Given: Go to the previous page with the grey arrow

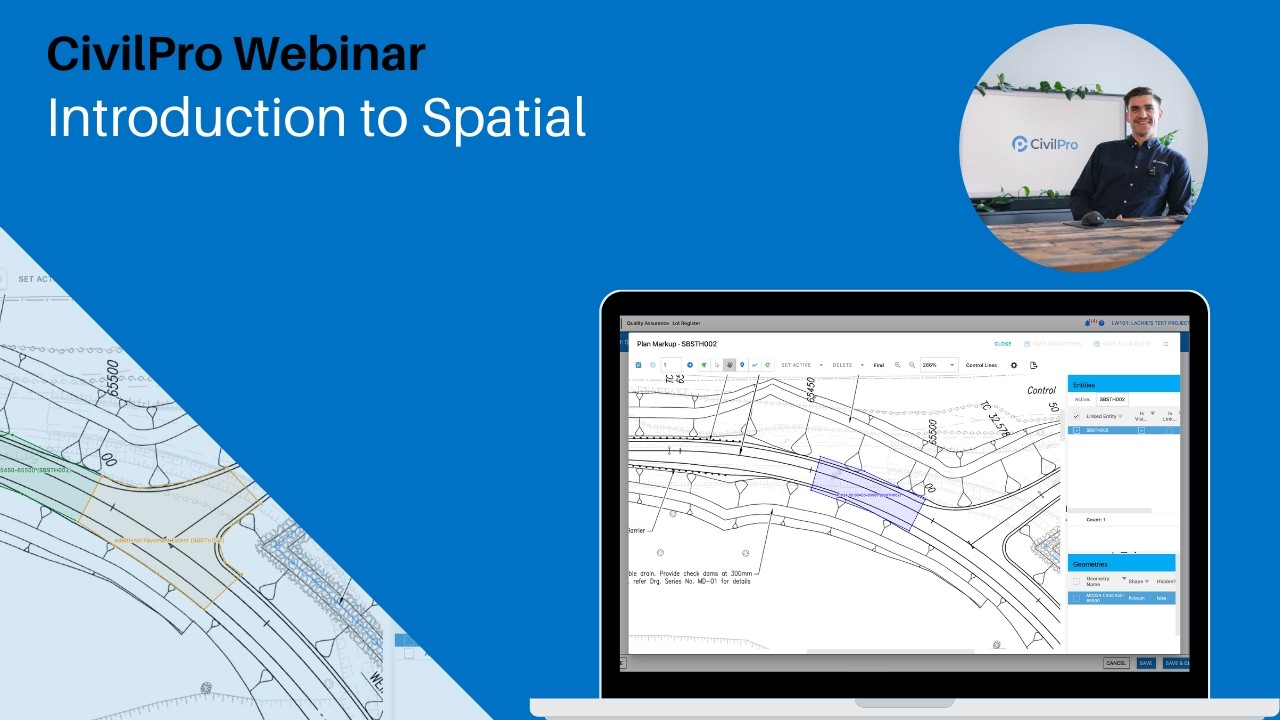Looking at the screenshot, I should pyautogui.click(x=653, y=365).
